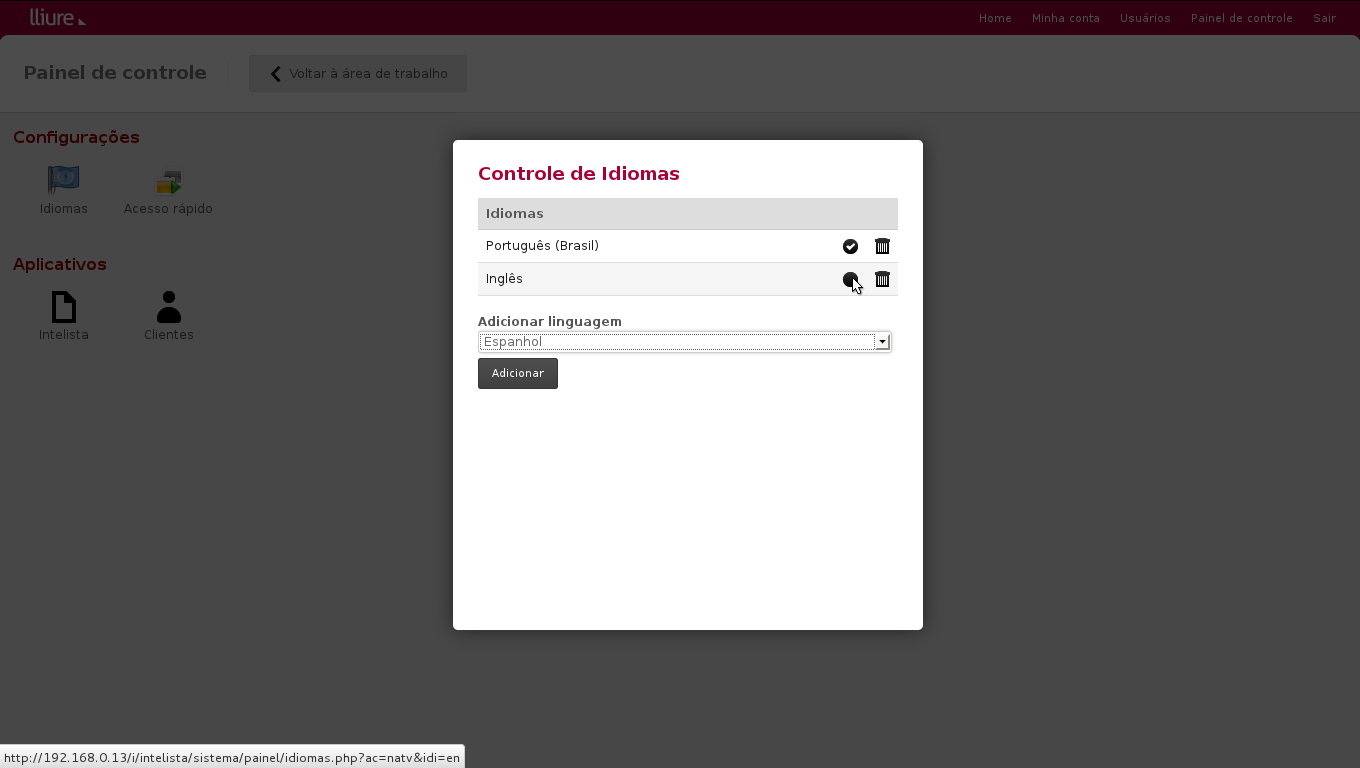The width and height of the screenshot is (1360, 768).
Task: Open the Adicionar linguagem dropdown
Action: [x=684, y=342]
